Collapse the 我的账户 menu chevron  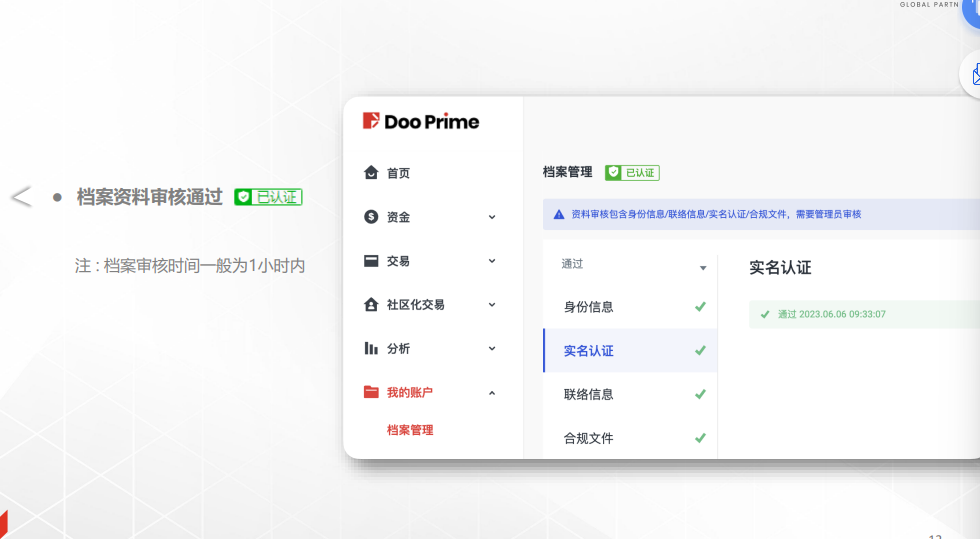(x=492, y=393)
